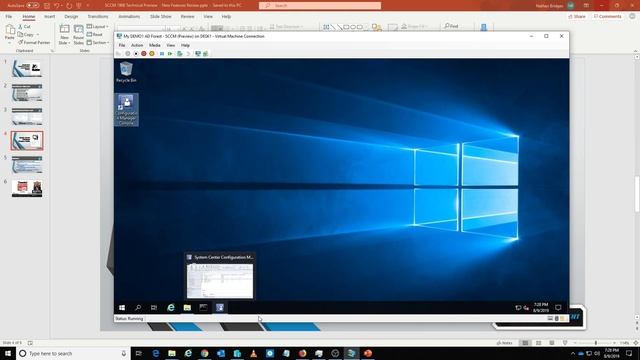640x360 pixels.
Task: Open Chrome from host taskbar
Action: point(204,353)
